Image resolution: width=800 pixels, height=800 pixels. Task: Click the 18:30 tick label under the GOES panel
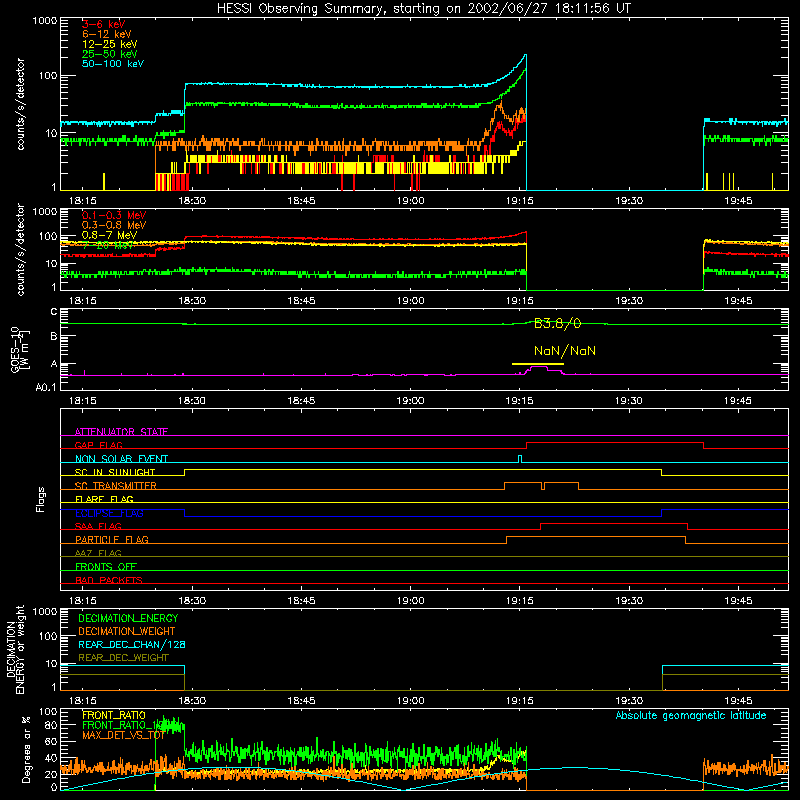pos(192,401)
